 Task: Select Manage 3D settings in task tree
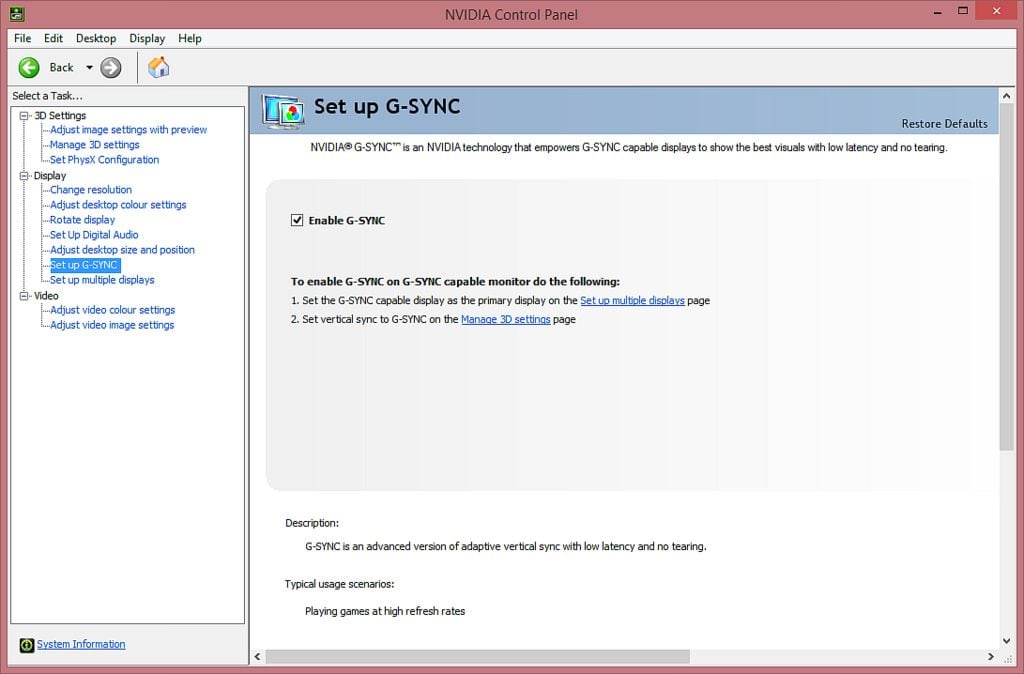[95, 145]
